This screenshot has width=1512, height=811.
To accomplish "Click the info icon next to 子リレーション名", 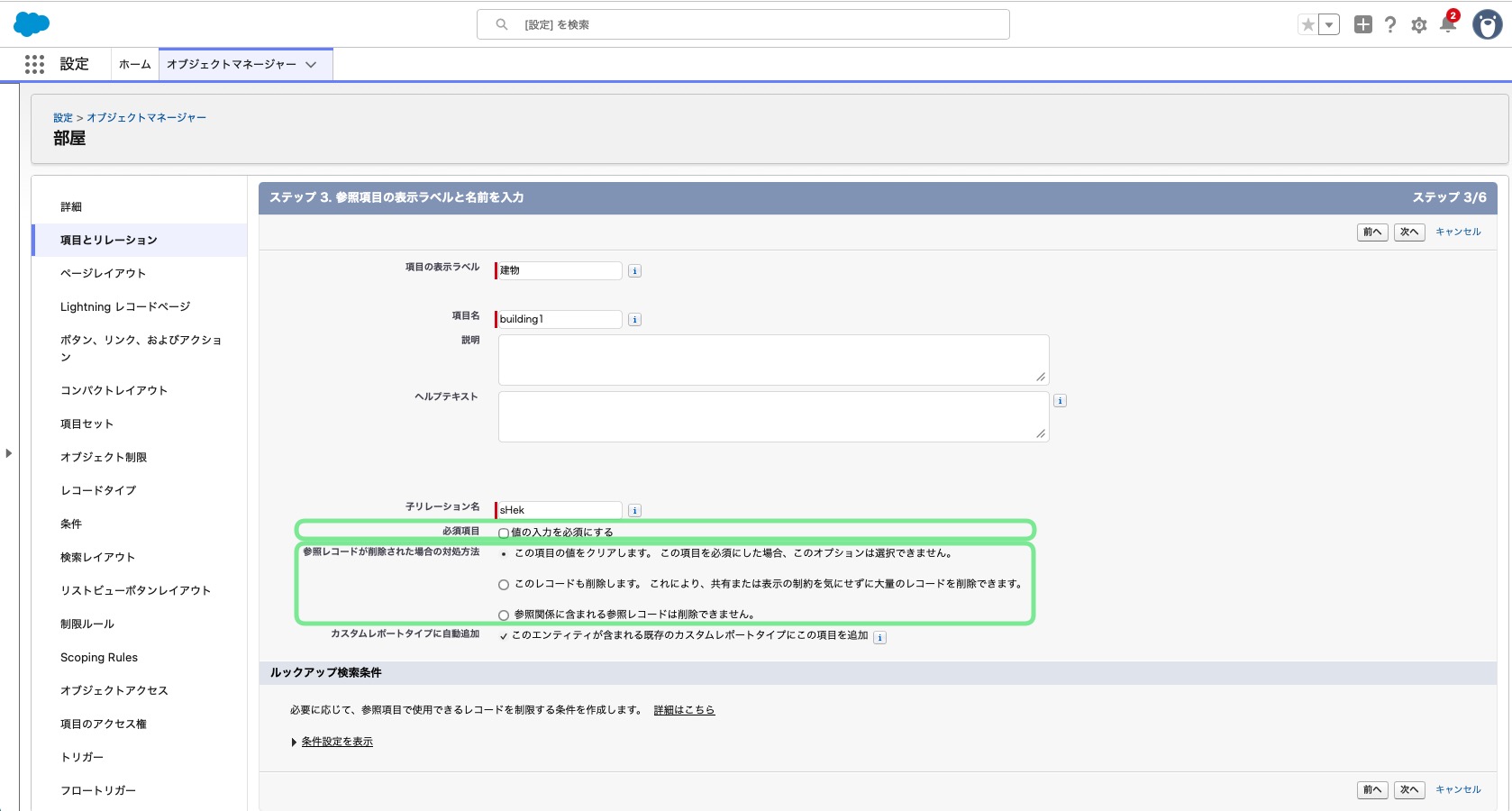I will click(634, 510).
